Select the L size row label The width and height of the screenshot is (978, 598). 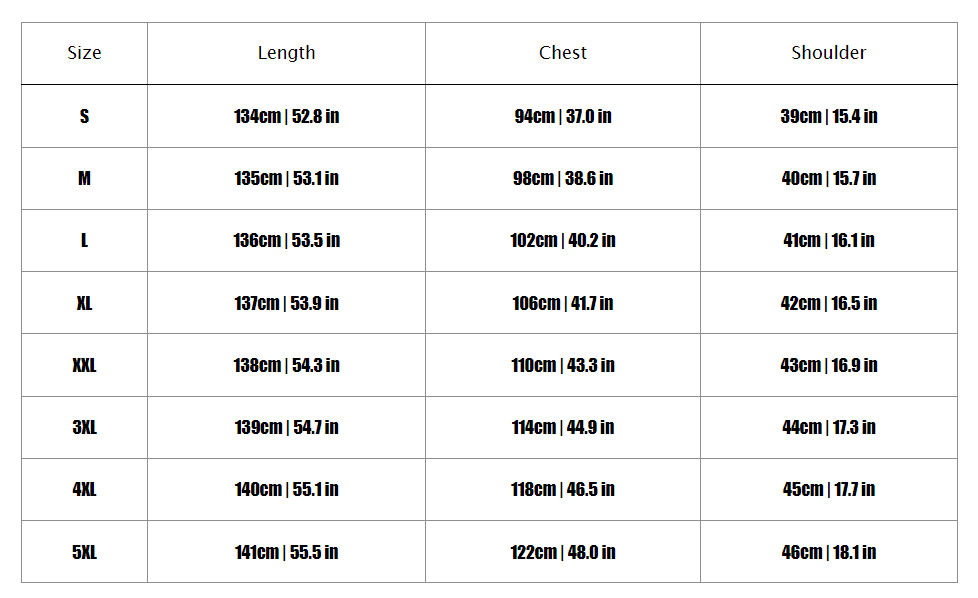pyautogui.click(x=84, y=240)
